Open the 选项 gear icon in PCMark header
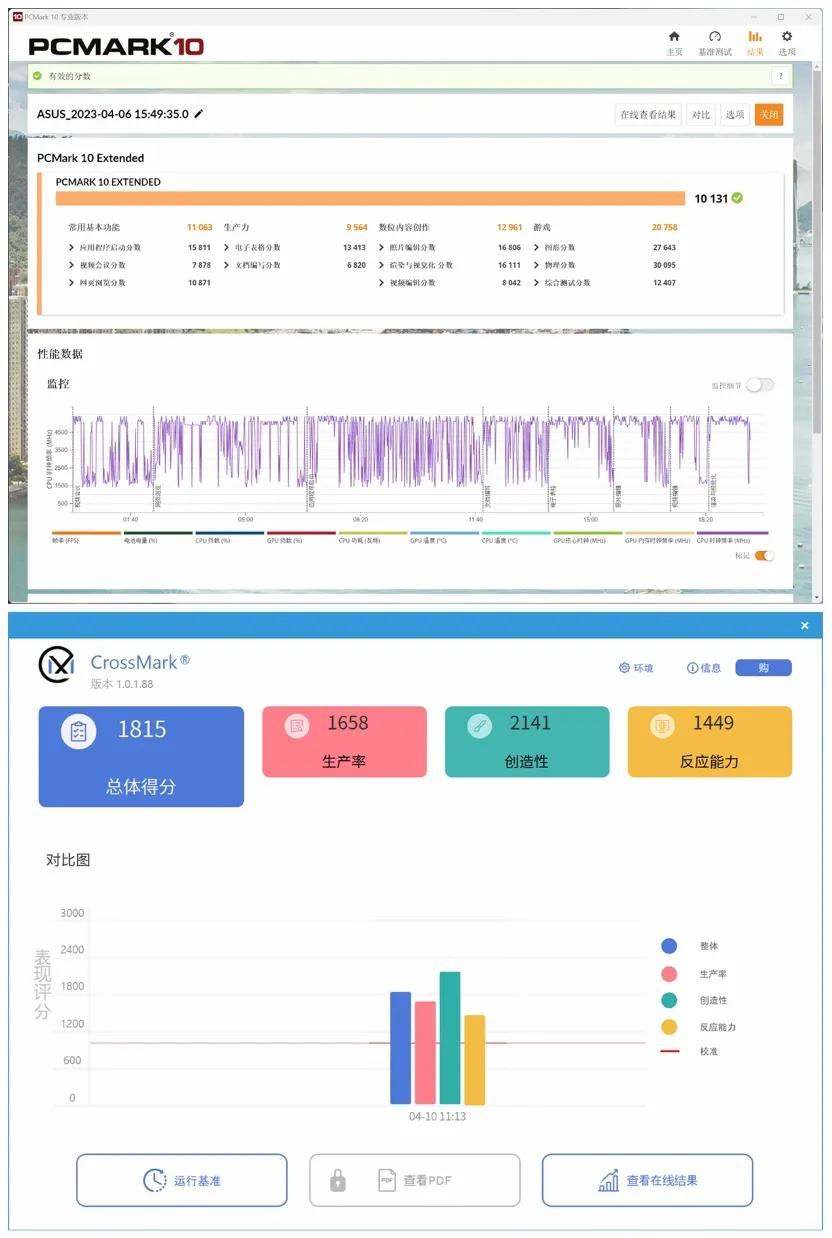This screenshot has width=832, height=1238. 787,37
